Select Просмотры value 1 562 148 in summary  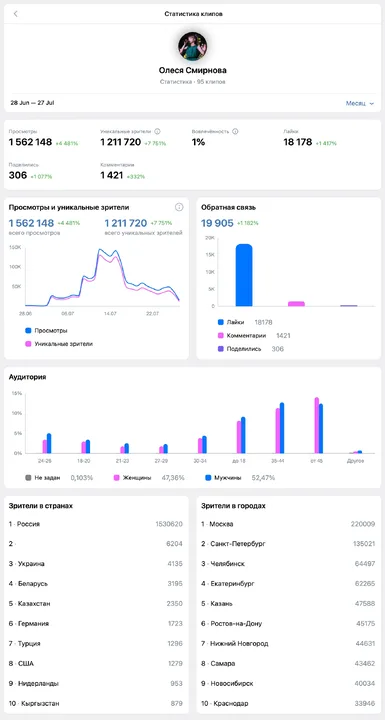click(x=30, y=142)
